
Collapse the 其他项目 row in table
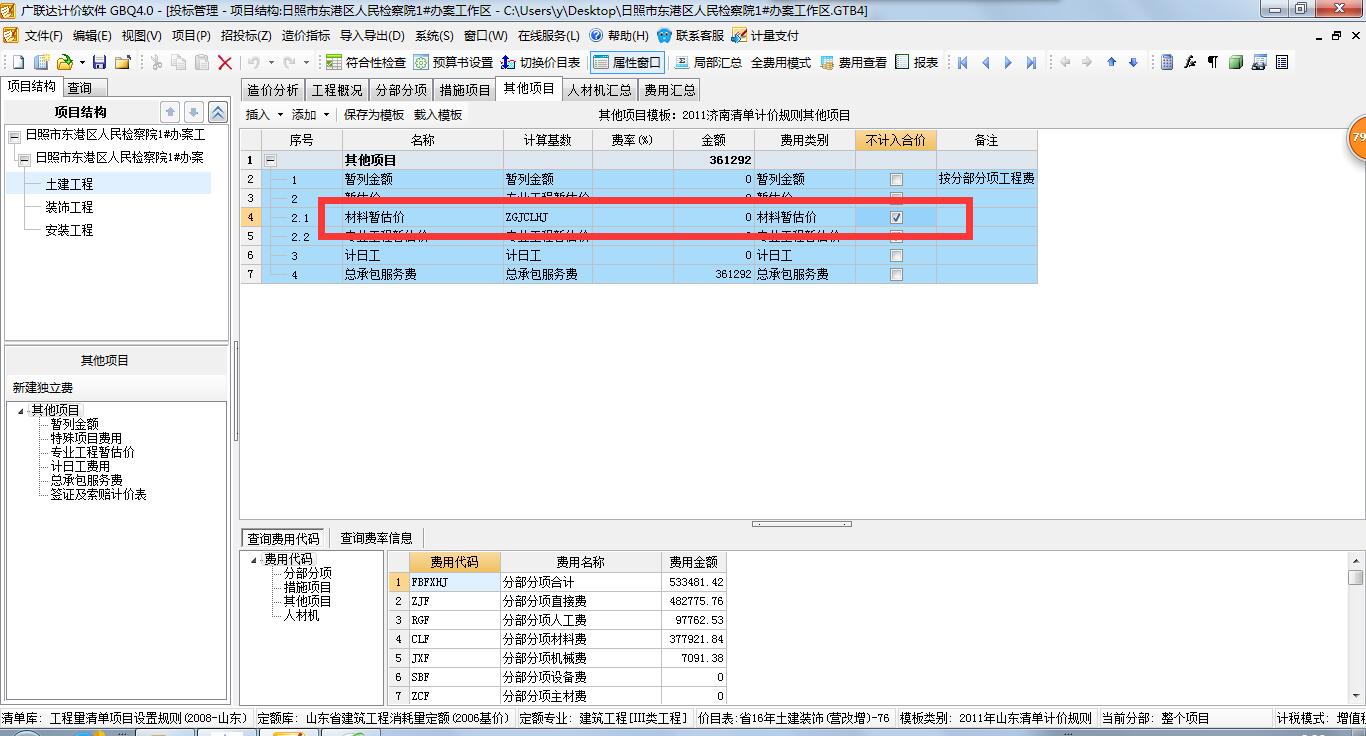[270, 160]
